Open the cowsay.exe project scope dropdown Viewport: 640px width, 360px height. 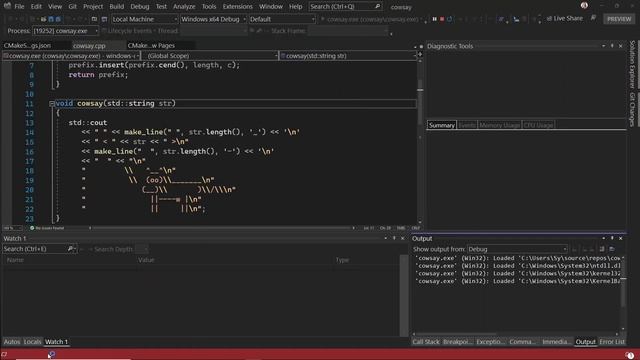(71, 56)
